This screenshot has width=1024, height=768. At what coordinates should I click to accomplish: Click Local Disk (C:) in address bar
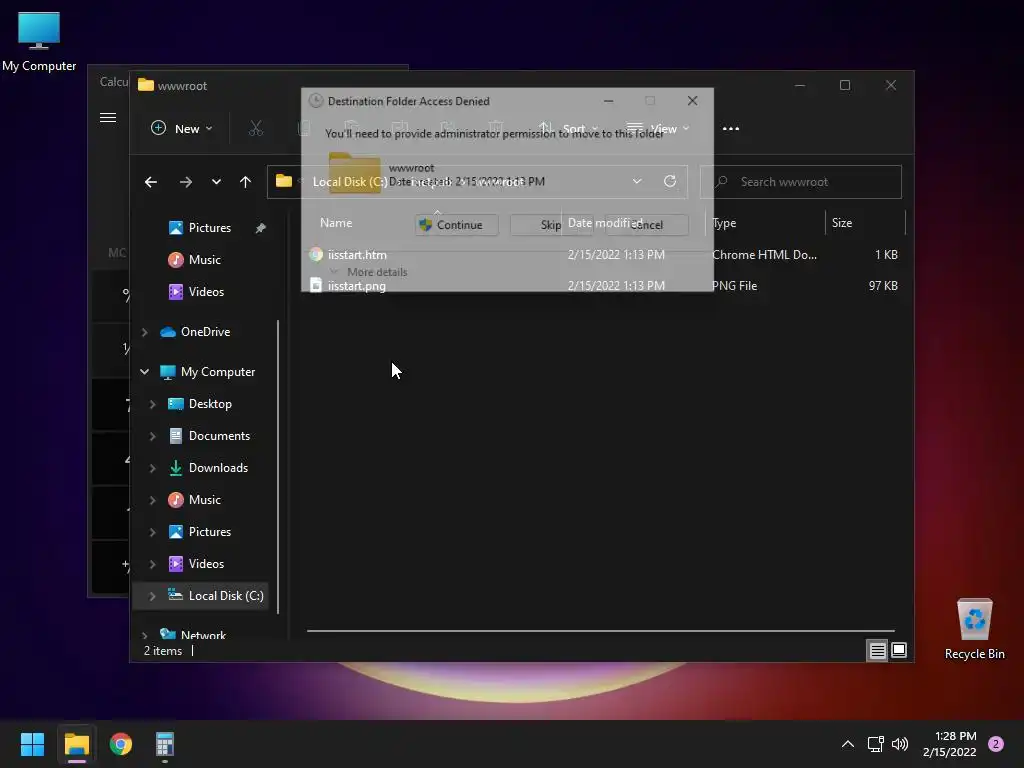(349, 182)
